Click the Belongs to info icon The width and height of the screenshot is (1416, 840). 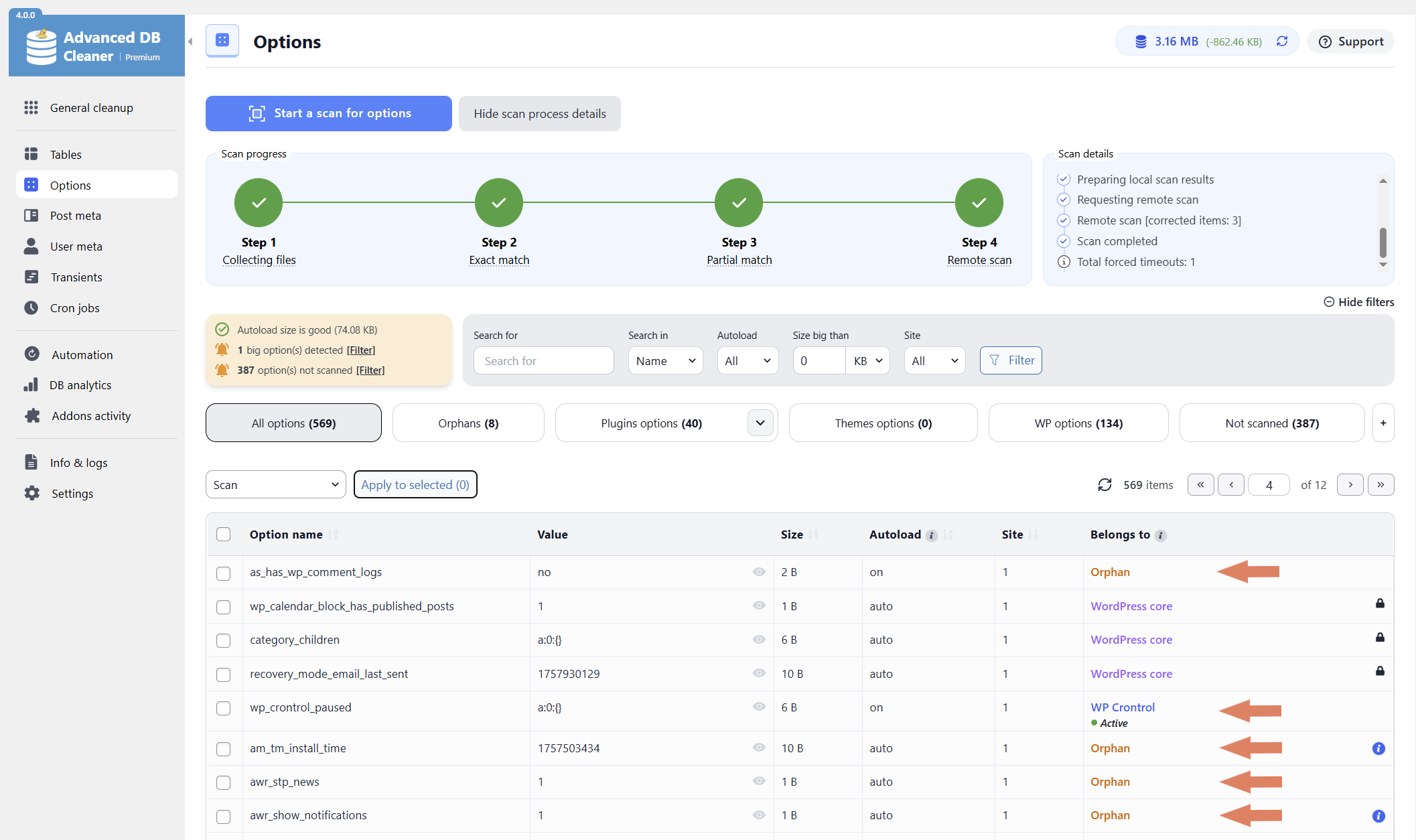click(x=1161, y=535)
